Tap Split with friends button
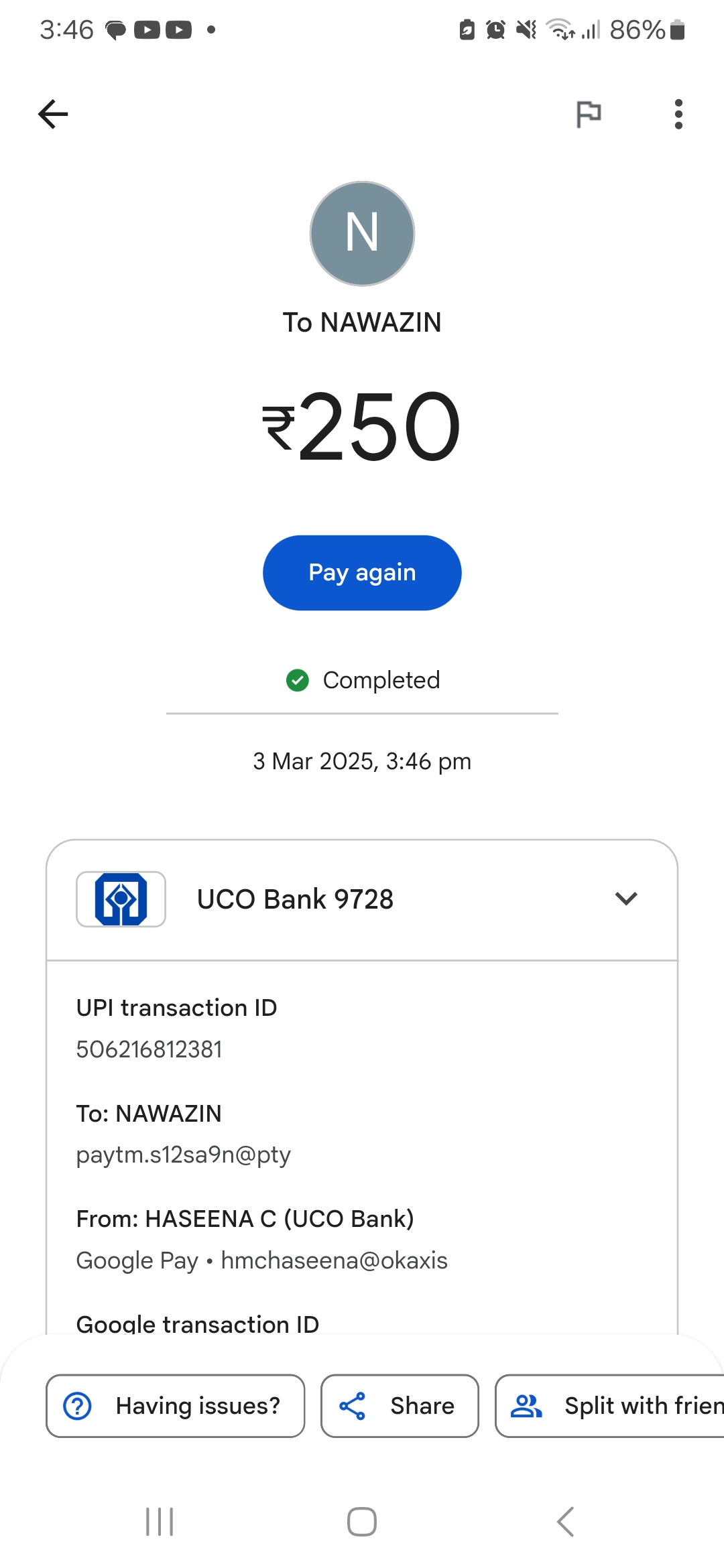Screen dimensions: 724x1568 [610, 1406]
